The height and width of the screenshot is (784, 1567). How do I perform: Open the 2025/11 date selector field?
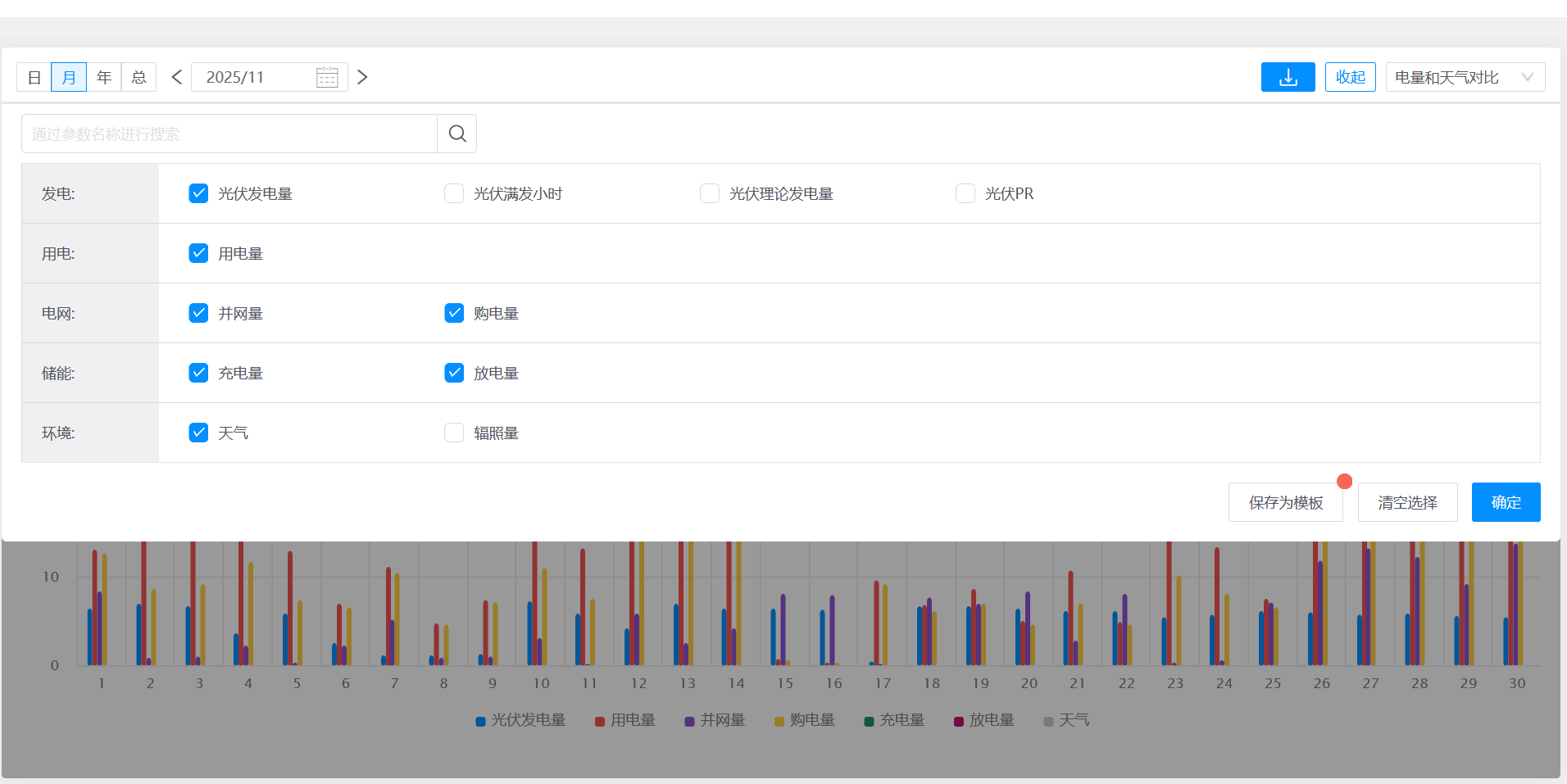[x=254, y=77]
